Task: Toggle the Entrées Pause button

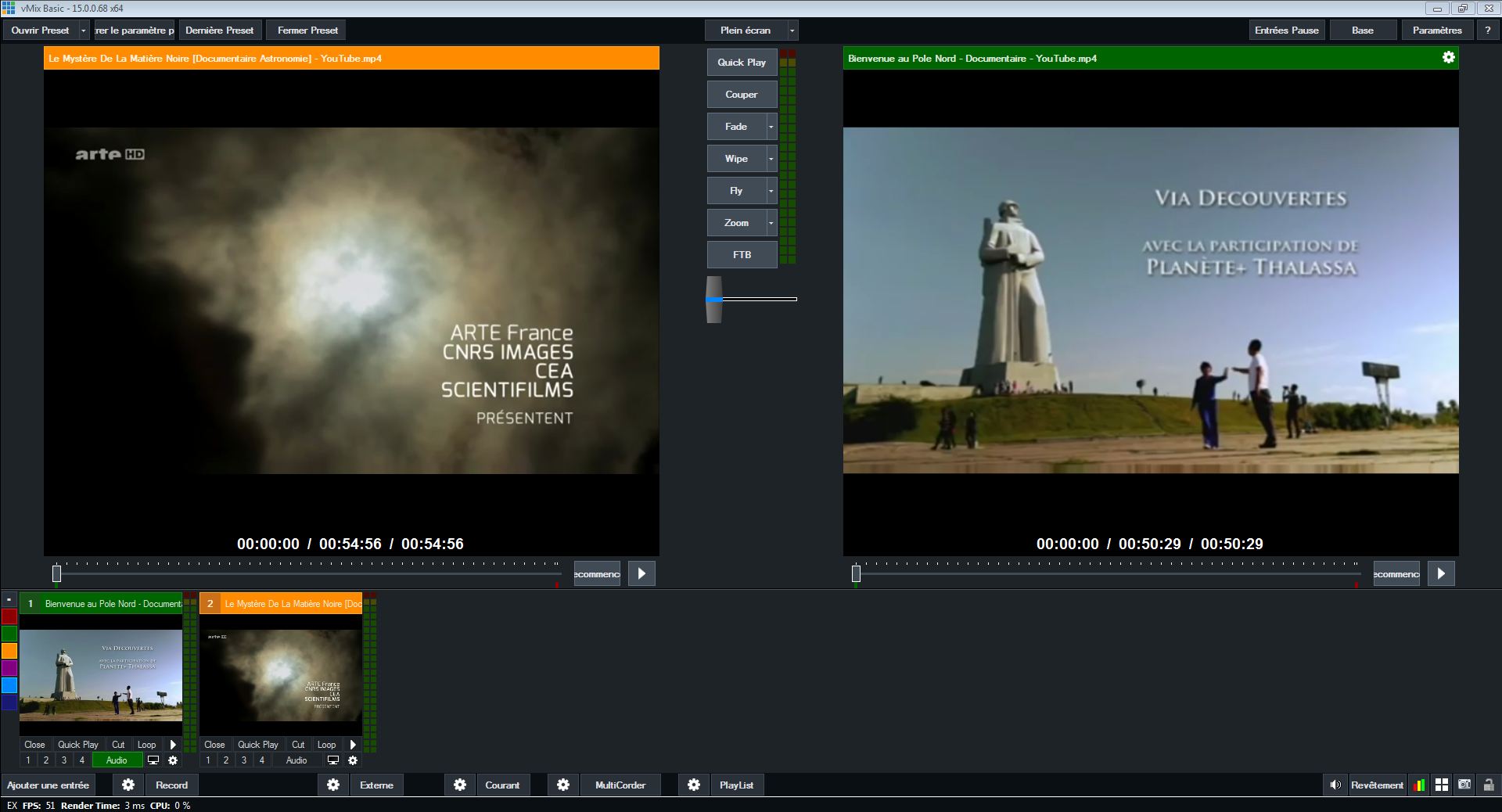Action: click(1287, 31)
